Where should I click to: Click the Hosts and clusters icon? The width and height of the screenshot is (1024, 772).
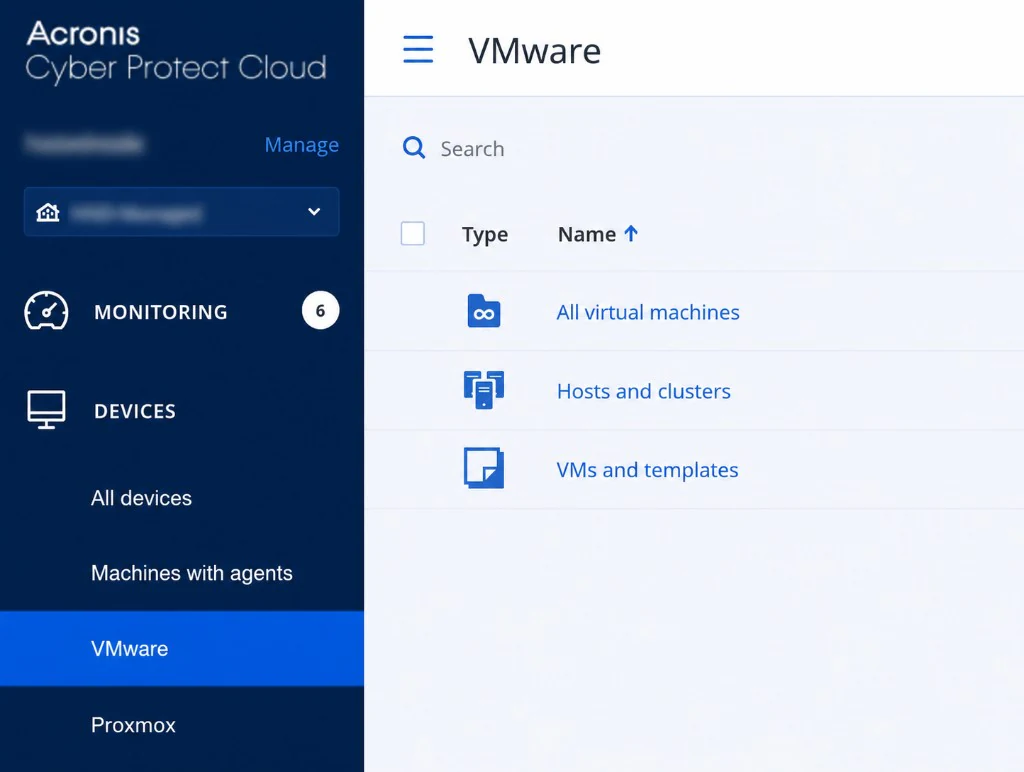tap(484, 390)
